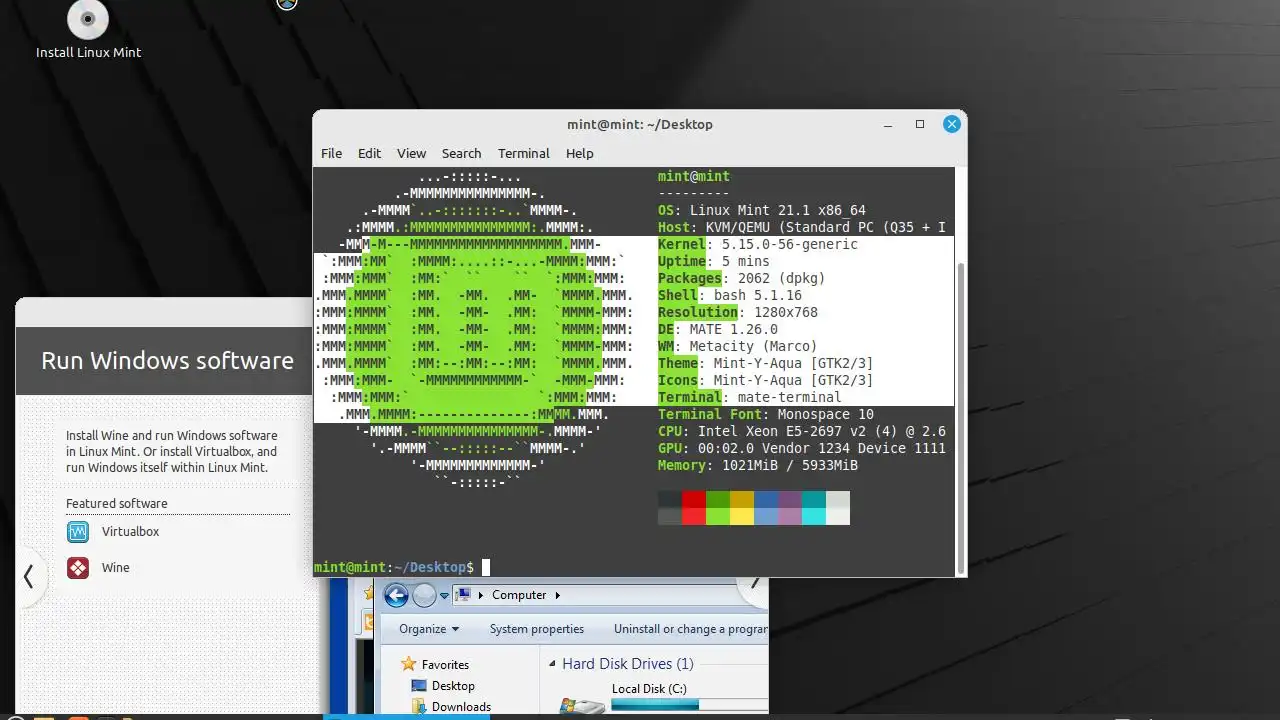
Task: Click the red swatch in neofetch palette
Action: pyautogui.click(x=694, y=508)
